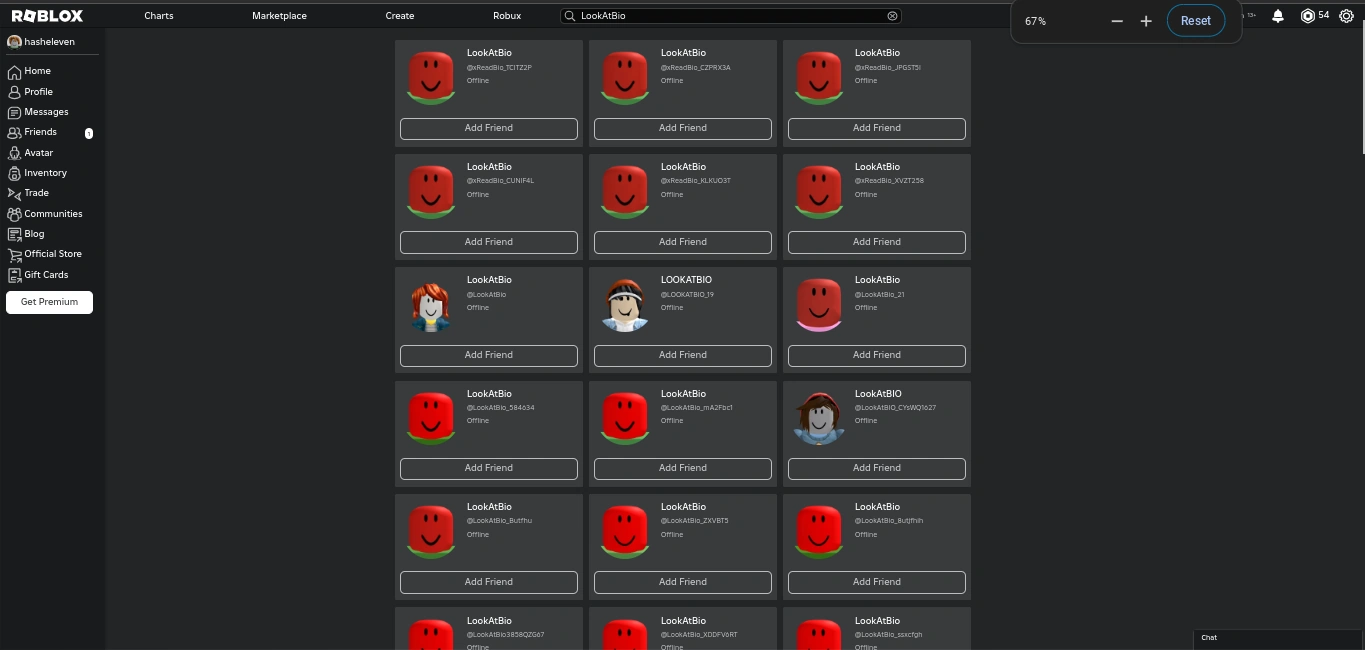The height and width of the screenshot is (650, 1365).
Task: Zoom in with the plus button
Action: [x=1146, y=21]
